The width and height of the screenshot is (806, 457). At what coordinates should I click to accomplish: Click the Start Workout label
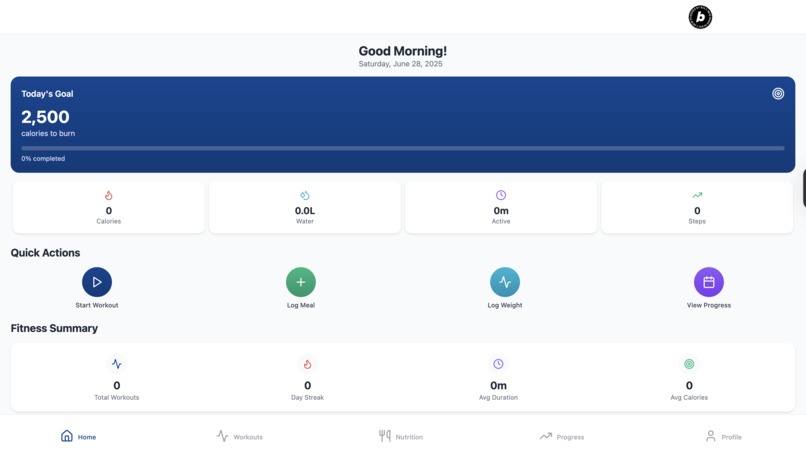(x=97, y=305)
